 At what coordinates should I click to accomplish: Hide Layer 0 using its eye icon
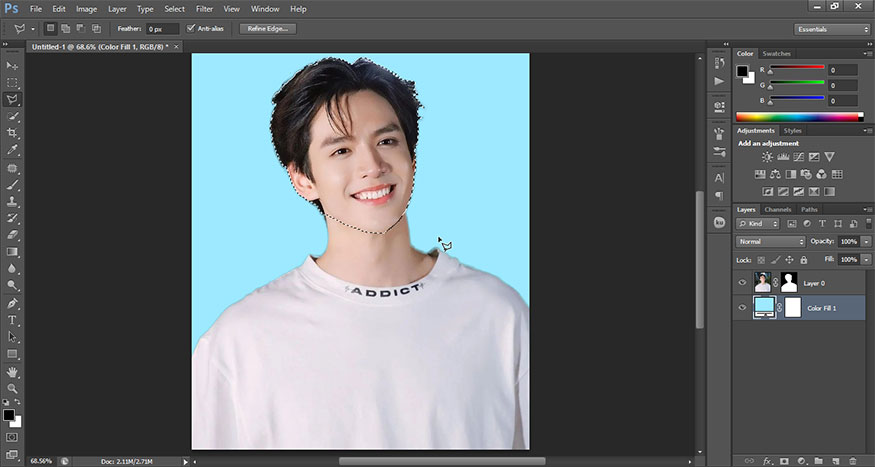tap(742, 283)
